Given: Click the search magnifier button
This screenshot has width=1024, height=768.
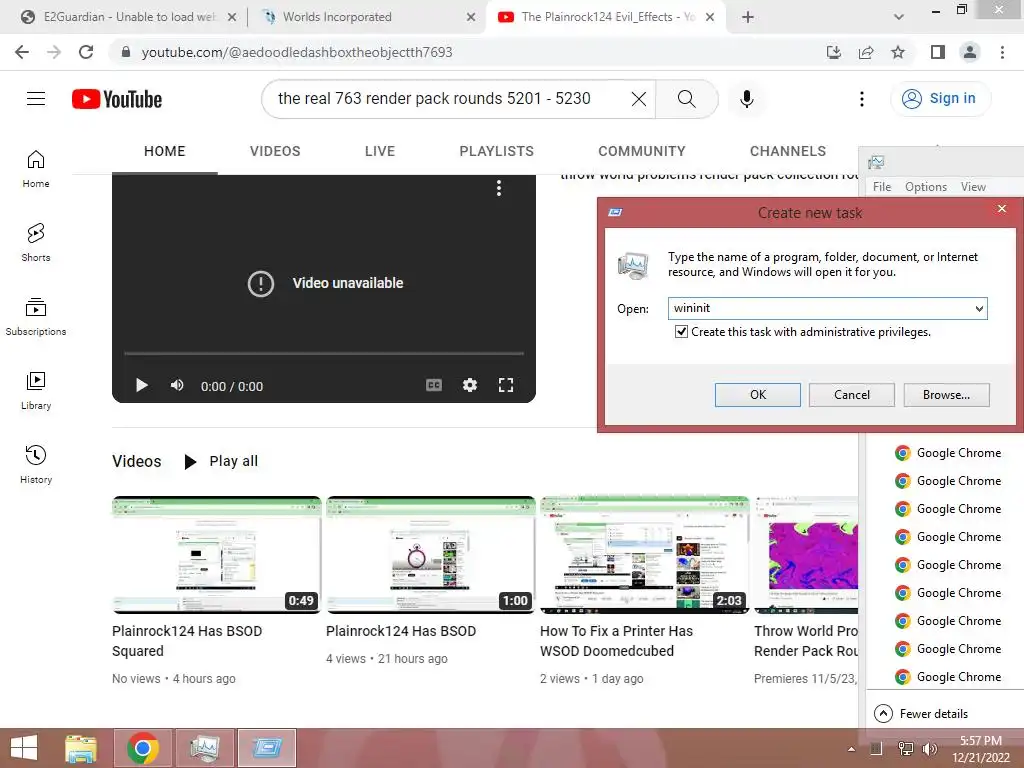Looking at the screenshot, I should 686,99.
